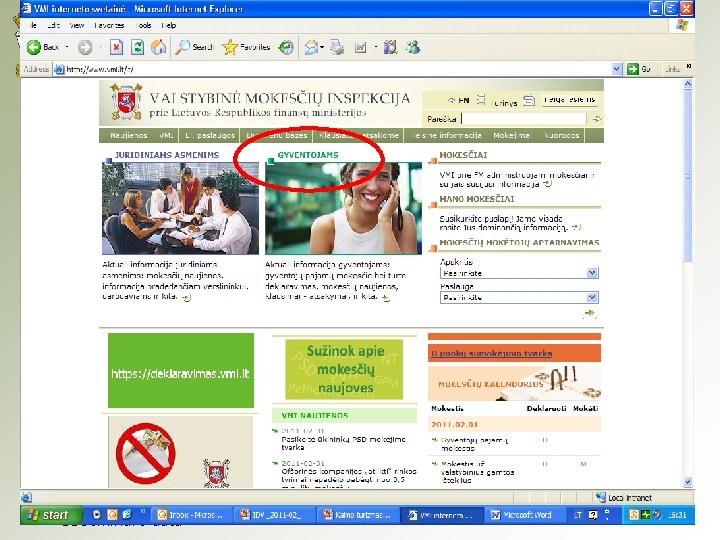
Task: Open History icon in toolbar
Action: (286, 47)
